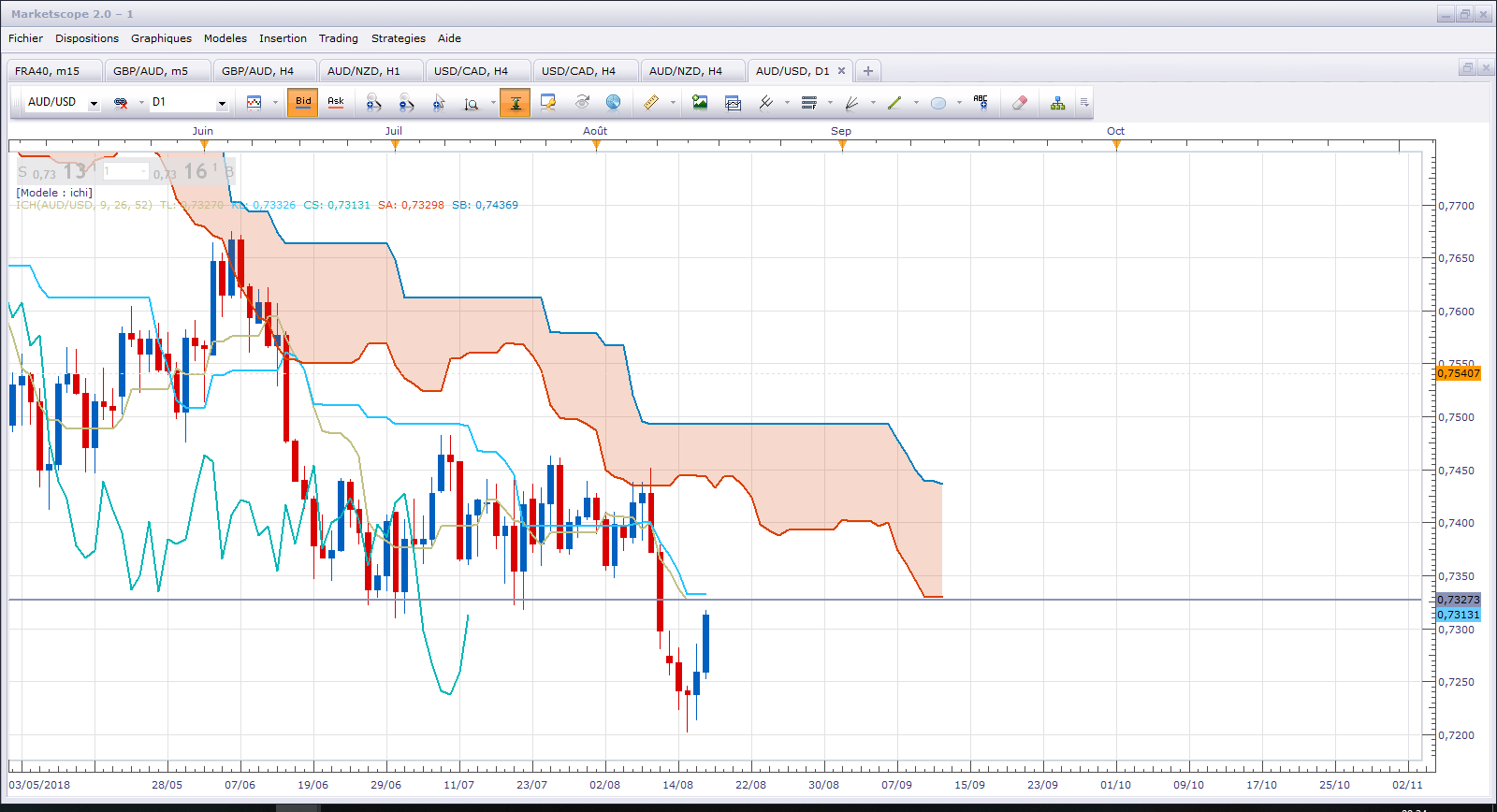Open the Fichier menu

click(x=25, y=38)
